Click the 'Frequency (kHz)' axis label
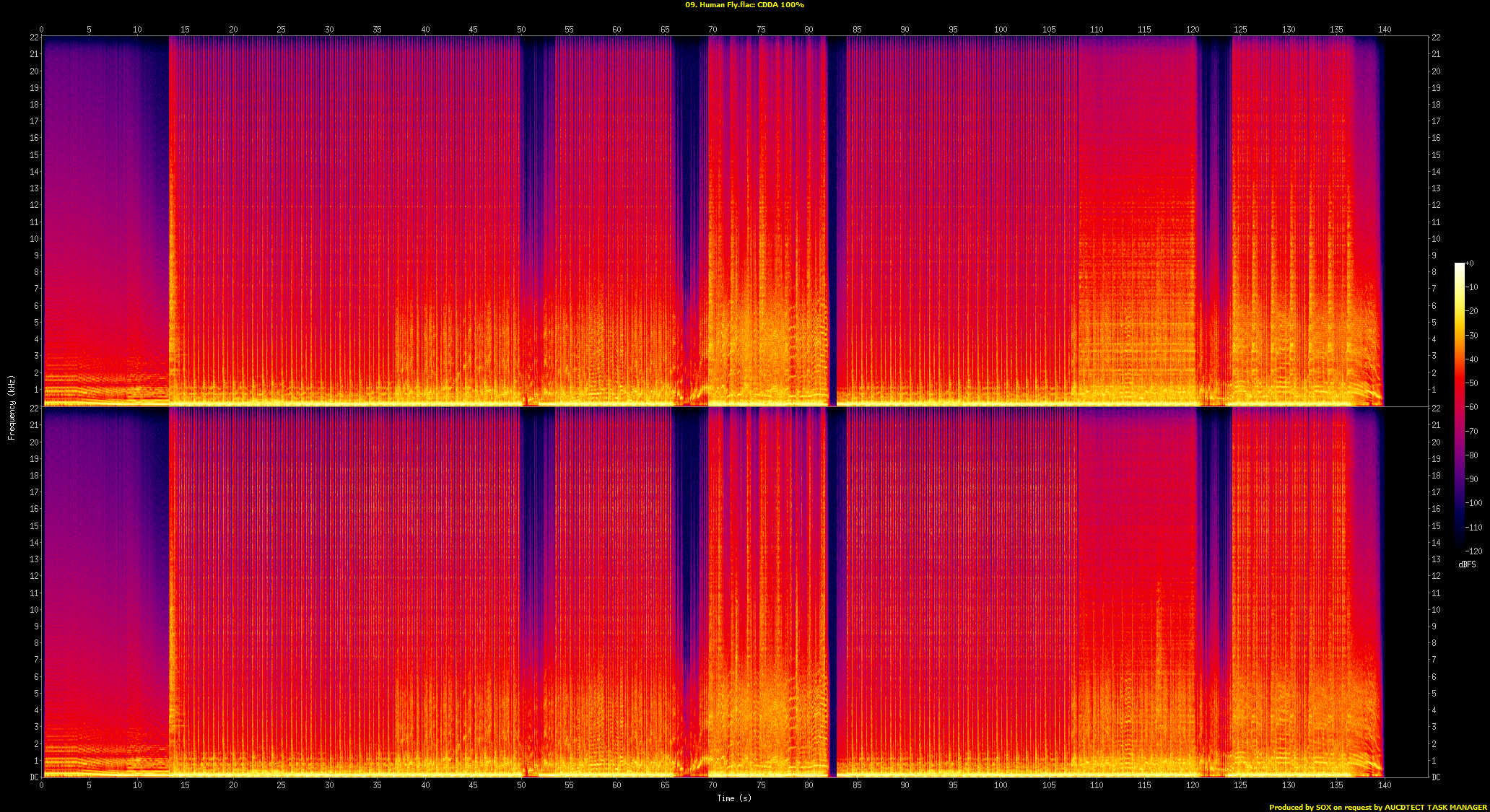 point(12,407)
